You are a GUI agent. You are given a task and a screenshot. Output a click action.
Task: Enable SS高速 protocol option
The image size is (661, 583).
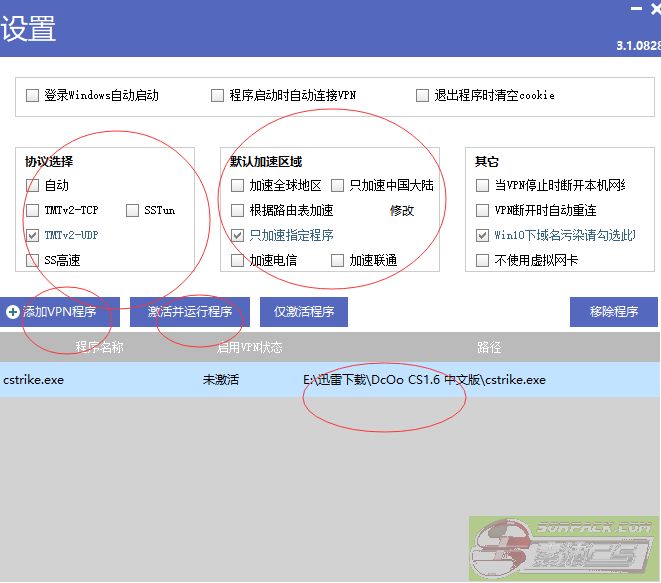coord(33,261)
